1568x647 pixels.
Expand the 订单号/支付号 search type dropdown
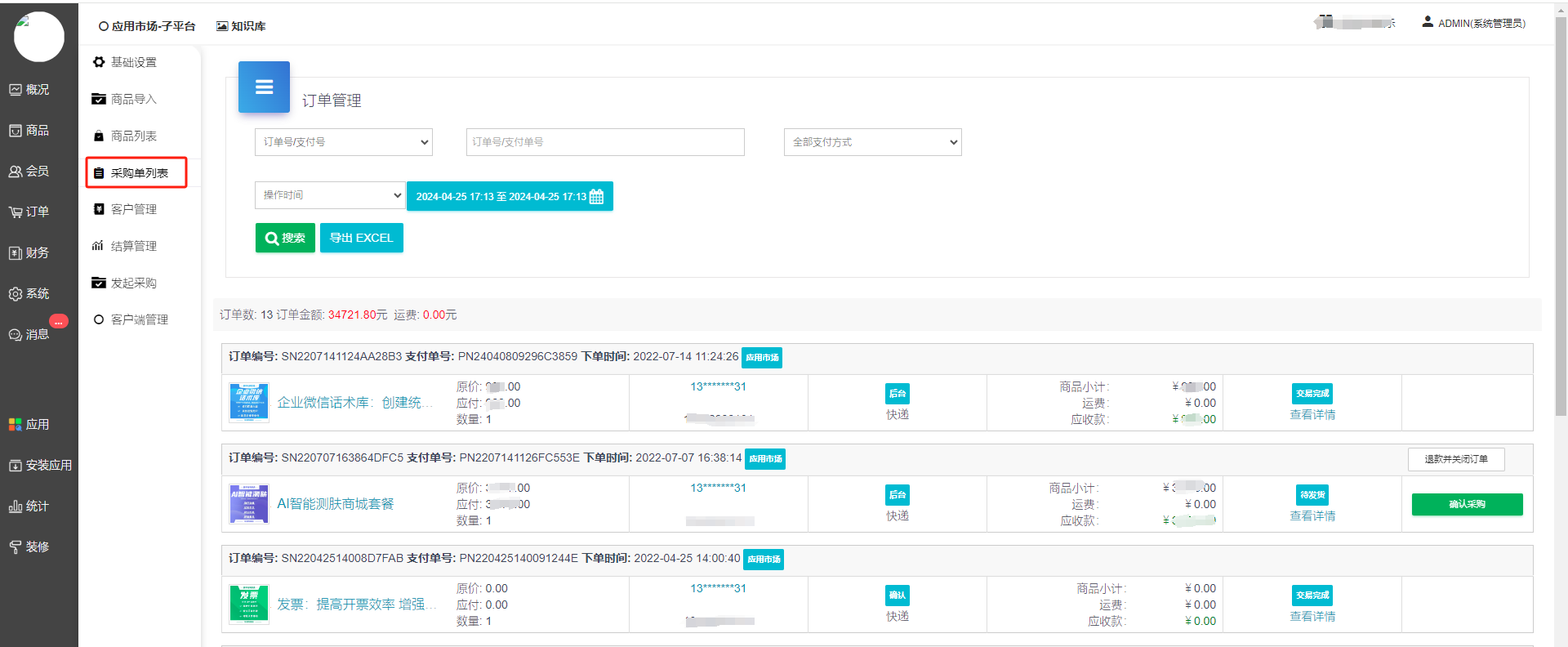tap(343, 142)
